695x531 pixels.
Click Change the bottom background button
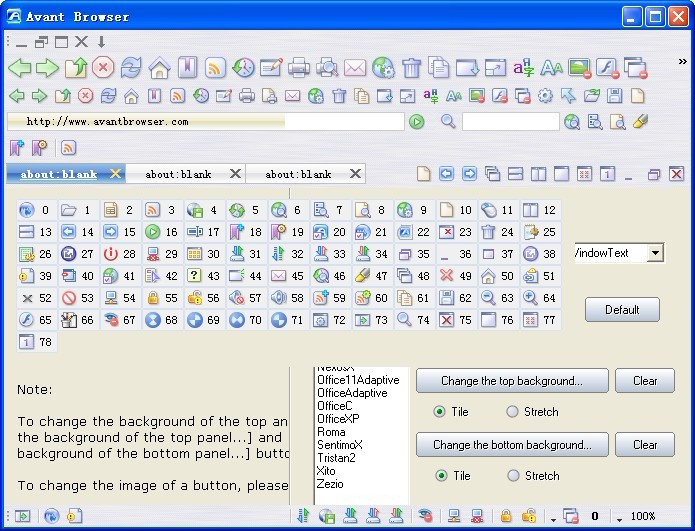click(512, 445)
